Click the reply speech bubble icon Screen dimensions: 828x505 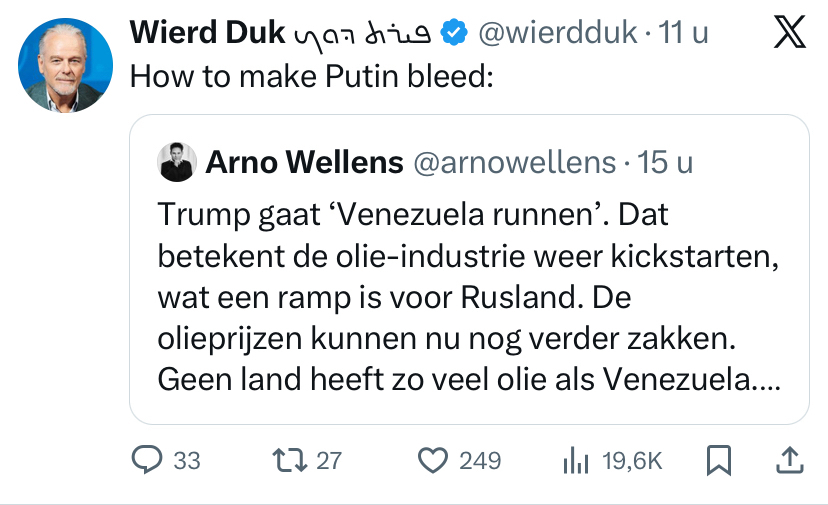pos(148,460)
